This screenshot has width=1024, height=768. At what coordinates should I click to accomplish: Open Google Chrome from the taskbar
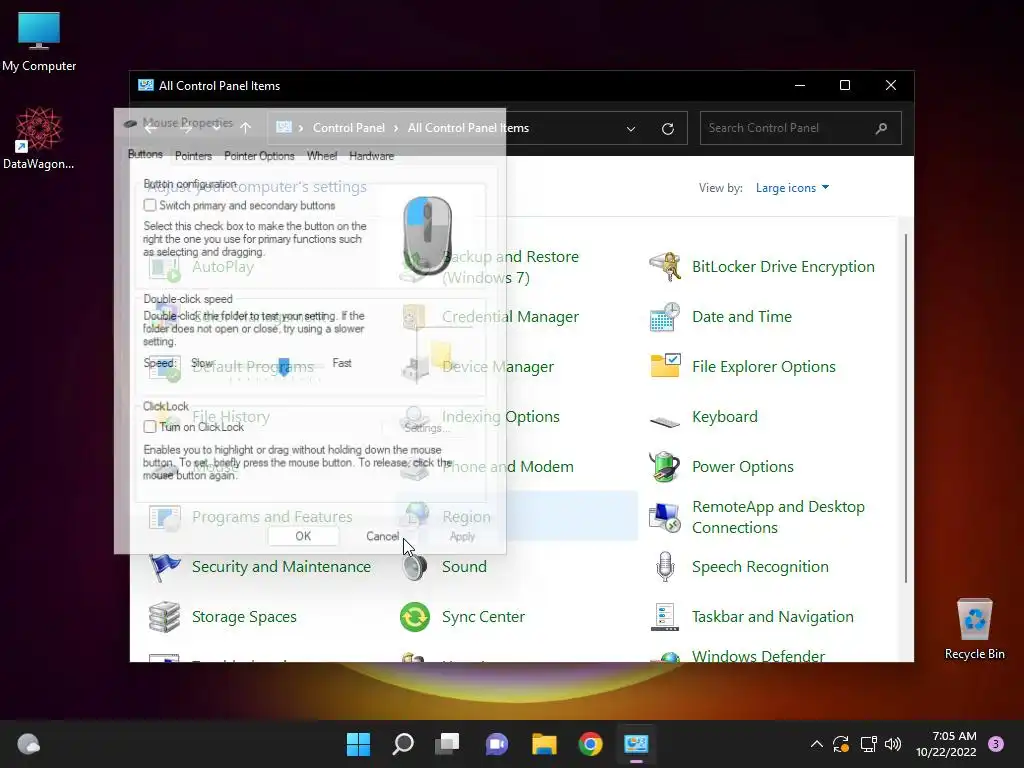[x=590, y=744]
